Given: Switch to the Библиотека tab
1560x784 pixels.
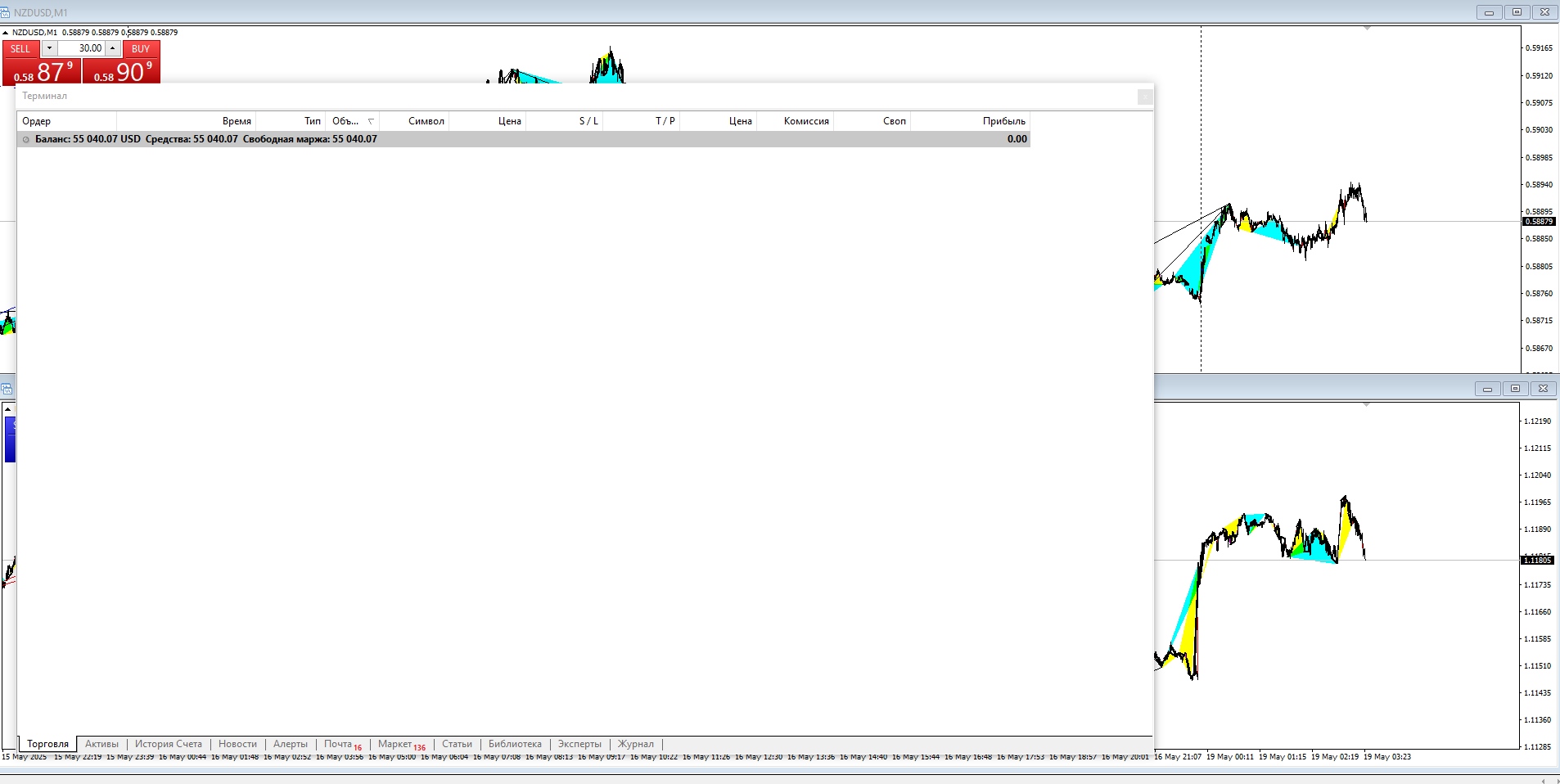Looking at the screenshot, I should click(x=515, y=744).
